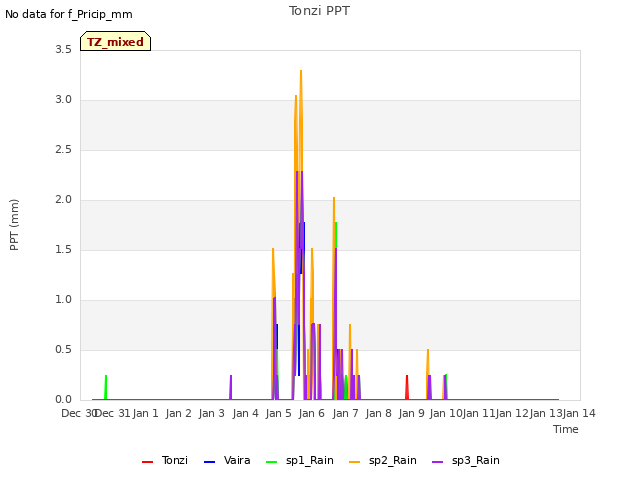Click the Jan 14 x-axis tick label
640x480 pixels.
579,413
